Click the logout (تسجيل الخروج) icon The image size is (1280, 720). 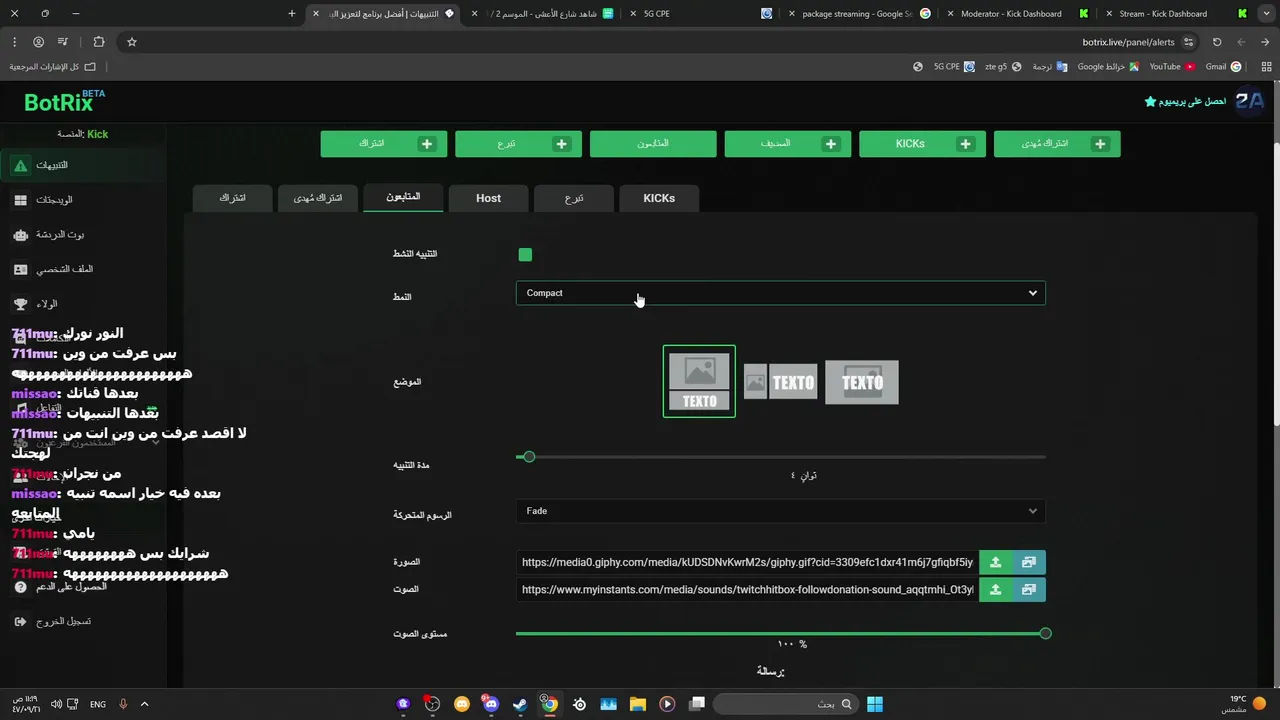(x=20, y=622)
